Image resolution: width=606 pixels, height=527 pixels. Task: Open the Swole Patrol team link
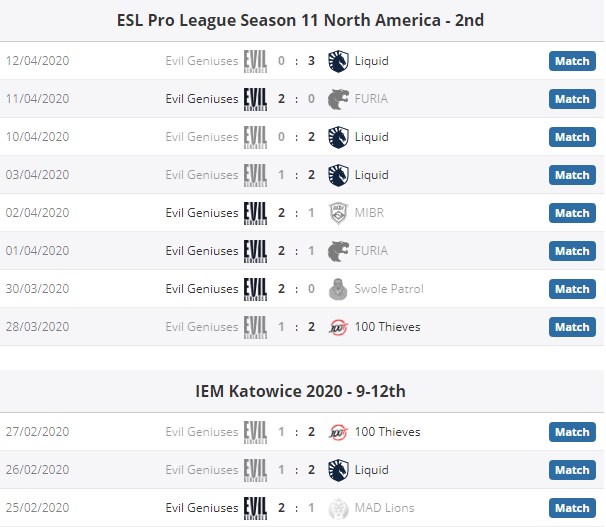tap(389, 289)
